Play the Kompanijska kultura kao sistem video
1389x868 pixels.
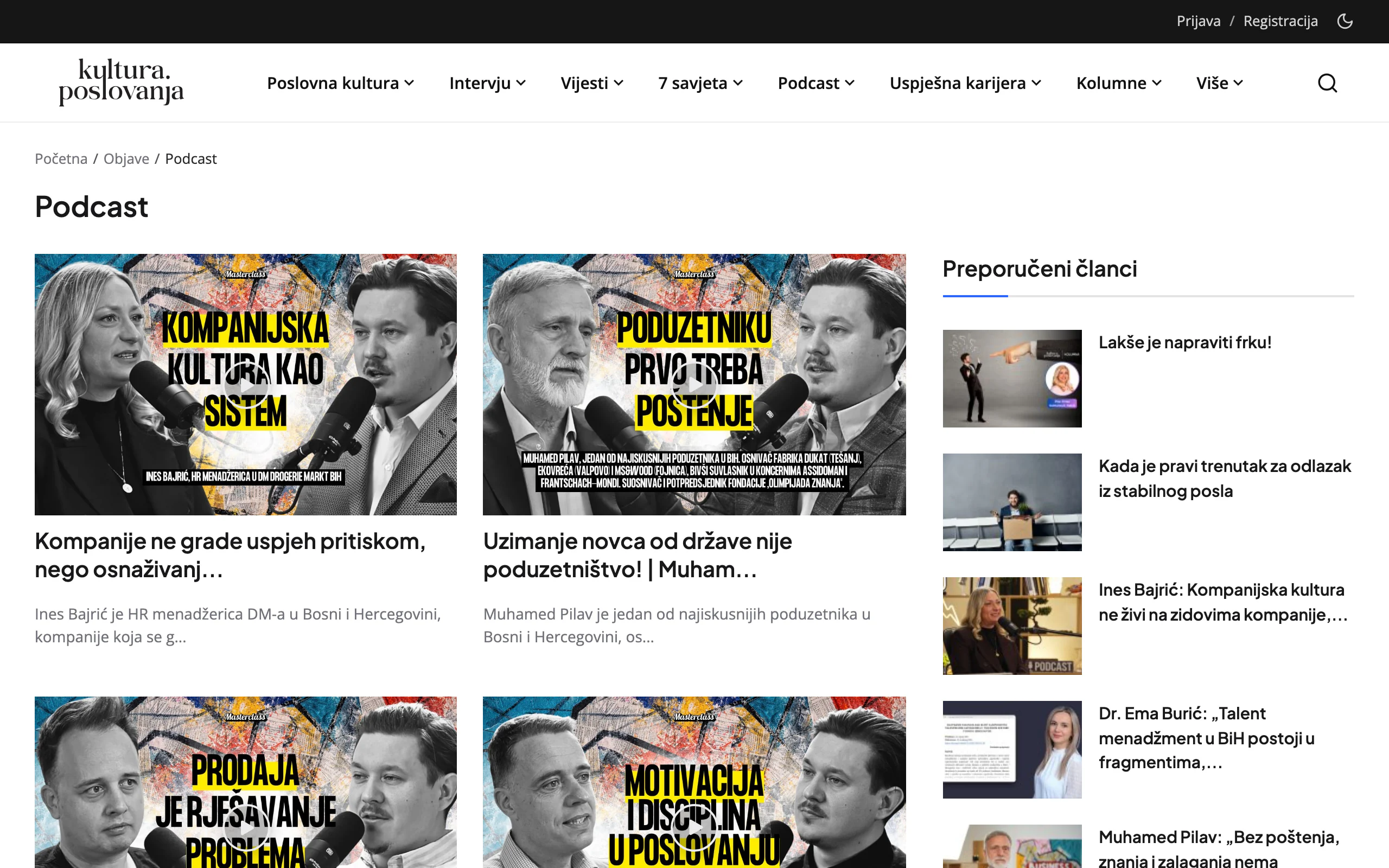(x=246, y=385)
